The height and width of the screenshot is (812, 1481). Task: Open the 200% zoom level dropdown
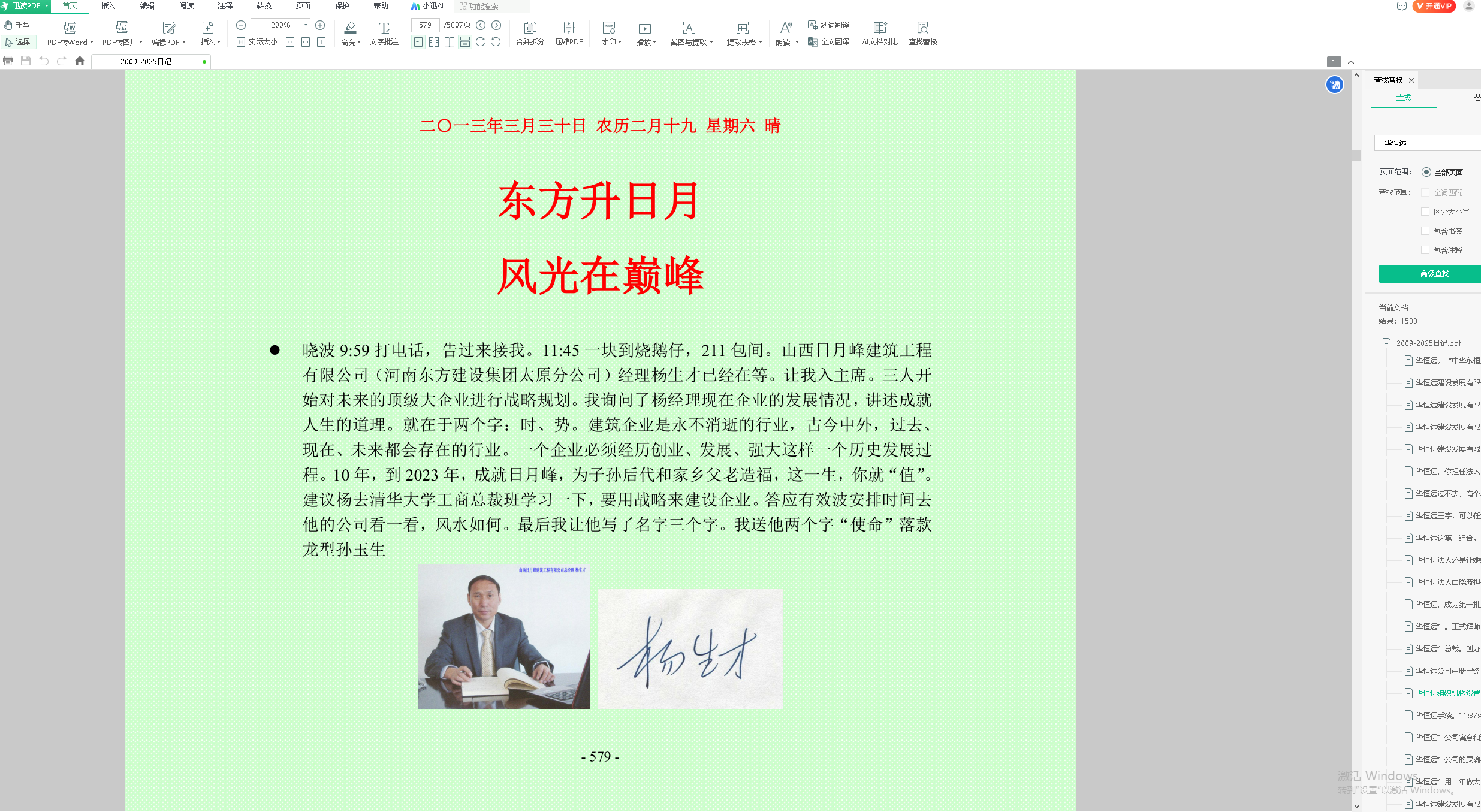306,25
